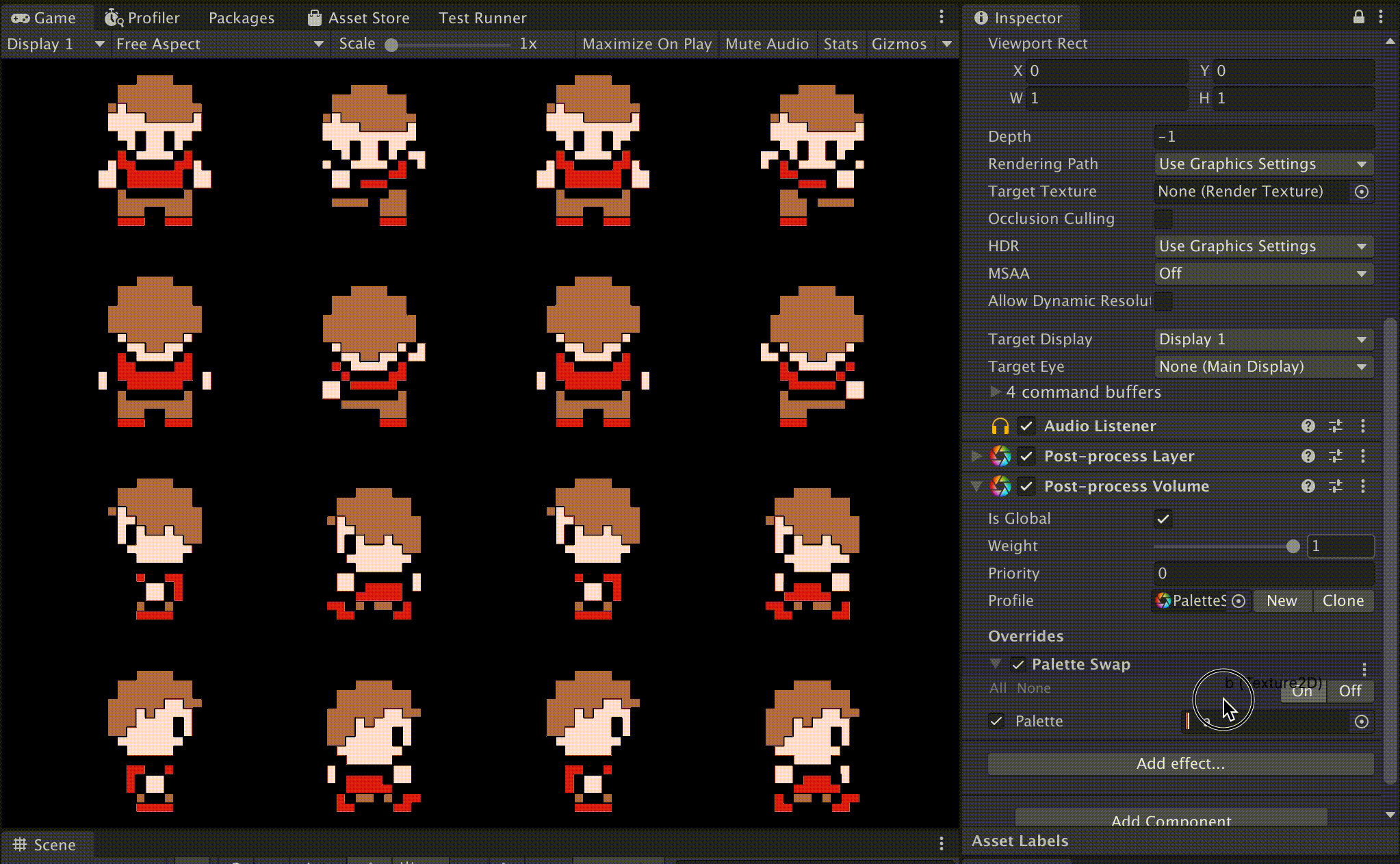Open Palette Swap effect options menu

(1364, 668)
